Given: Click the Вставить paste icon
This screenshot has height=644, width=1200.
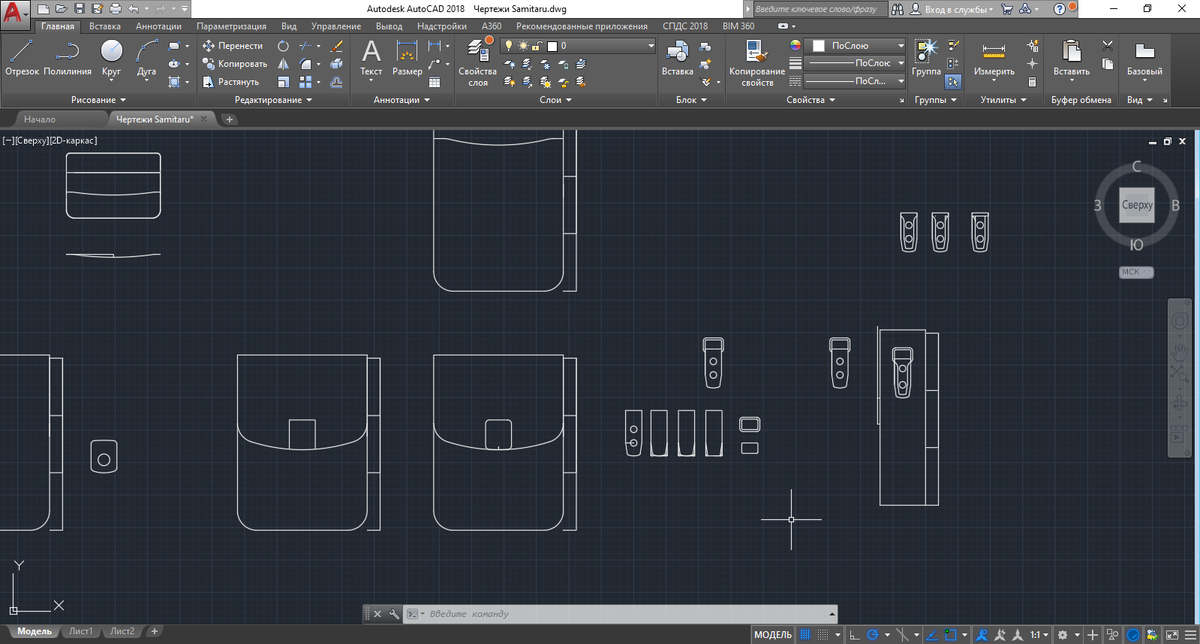Looking at the screenshot, I should (1071, 58).
